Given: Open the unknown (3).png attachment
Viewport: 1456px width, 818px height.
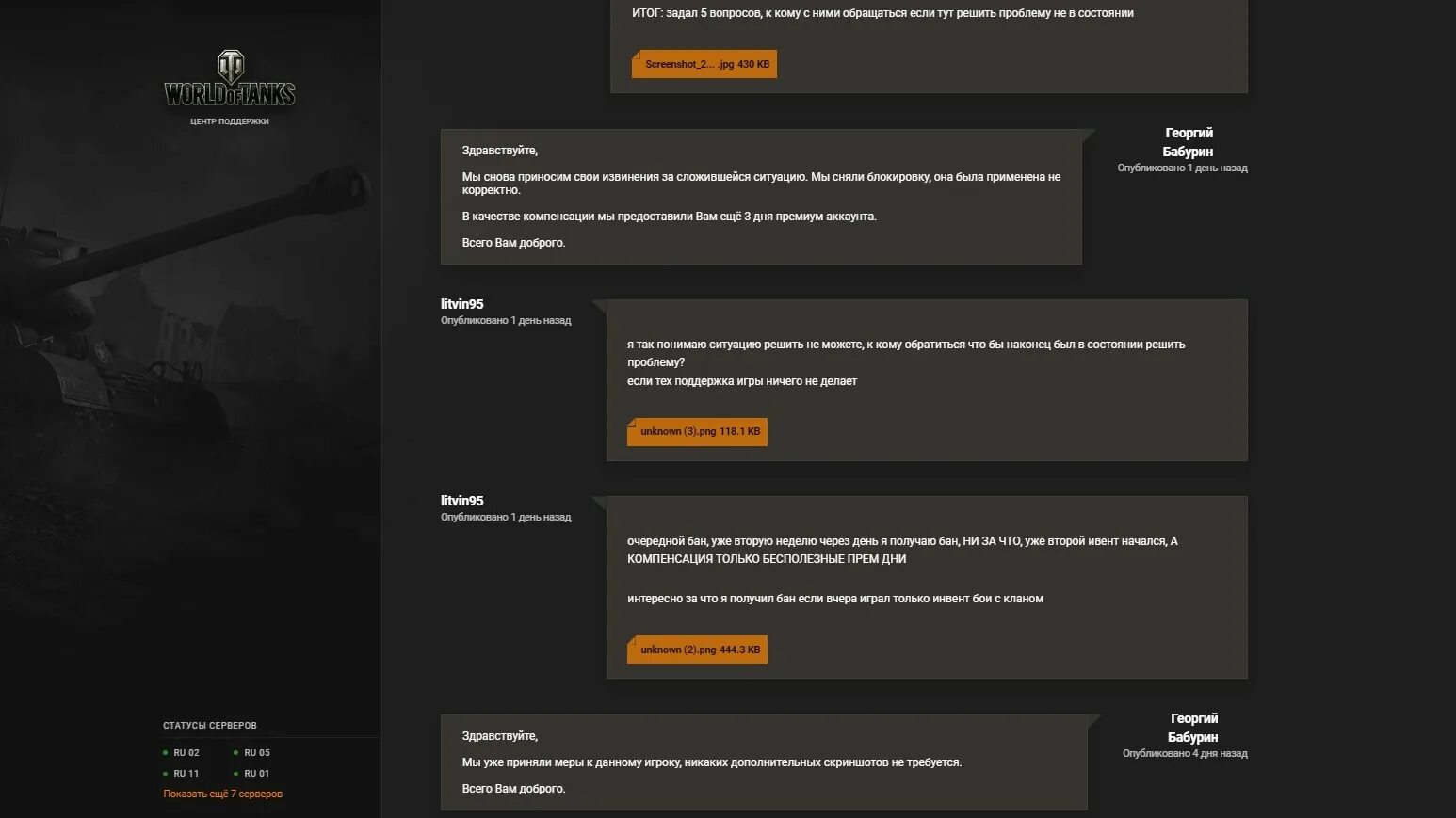Looking at the screenshot, I should pos(697,432).
